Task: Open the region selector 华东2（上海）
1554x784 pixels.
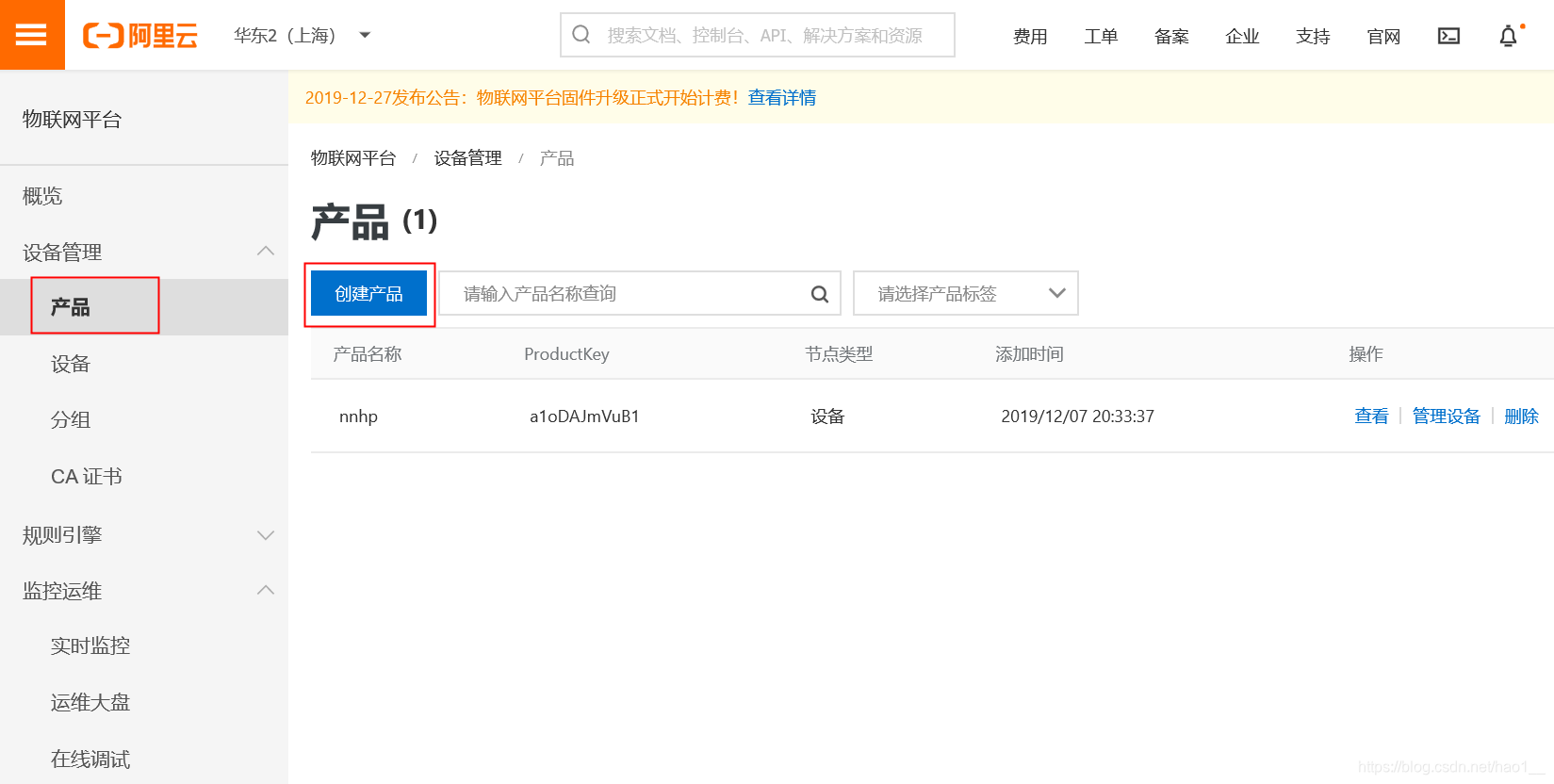Action: pyautogui.click(x=302, y=36)
